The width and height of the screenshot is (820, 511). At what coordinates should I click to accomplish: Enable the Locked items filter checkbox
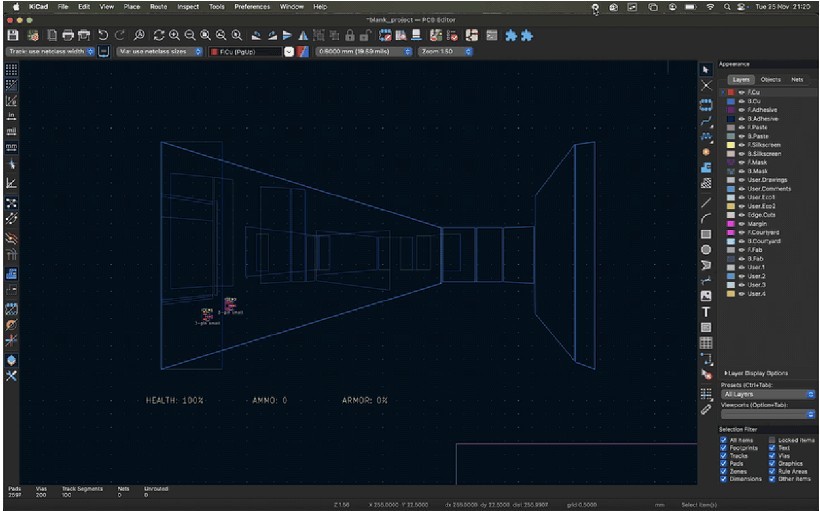tap(772, 440)
